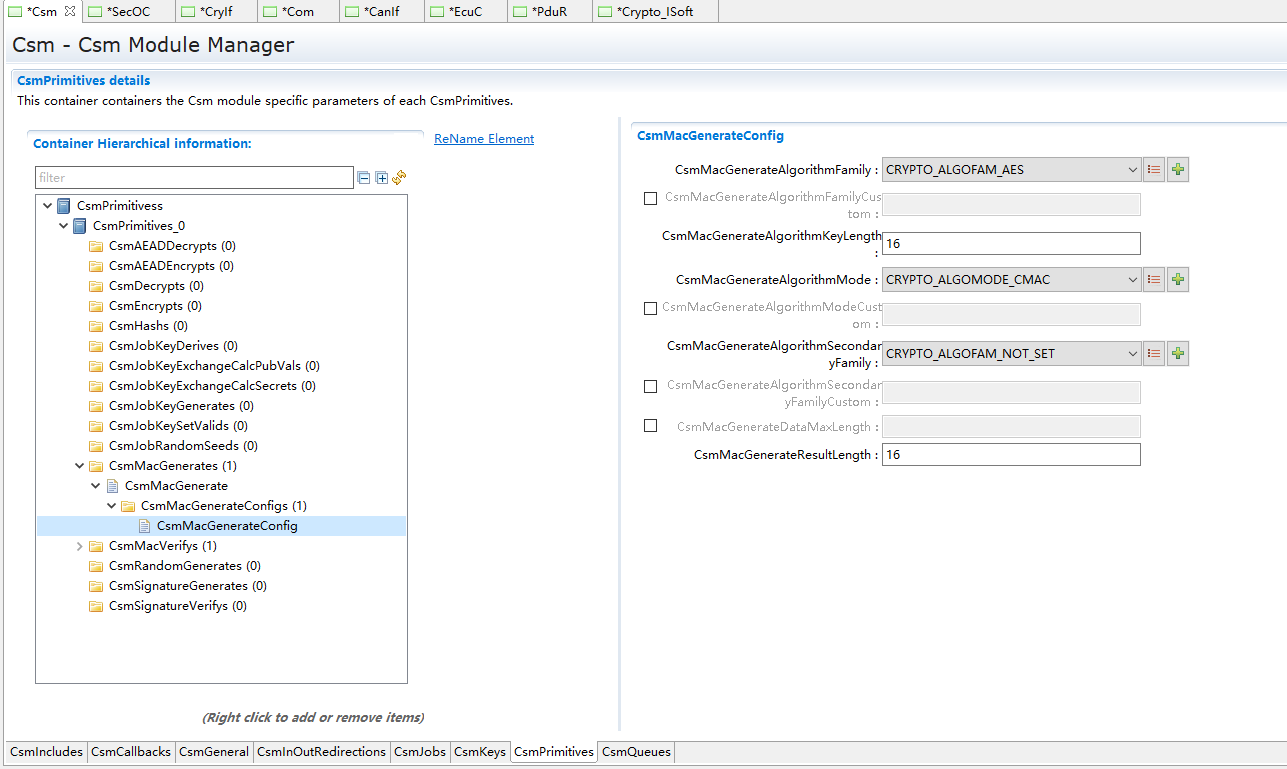This screenshot has width=1287, height=769.
Task: Click green plus beside CRYPTO_ALGOMODE_CMAC dropdown
Action: pyautogui.click(x=1178, y=280)
